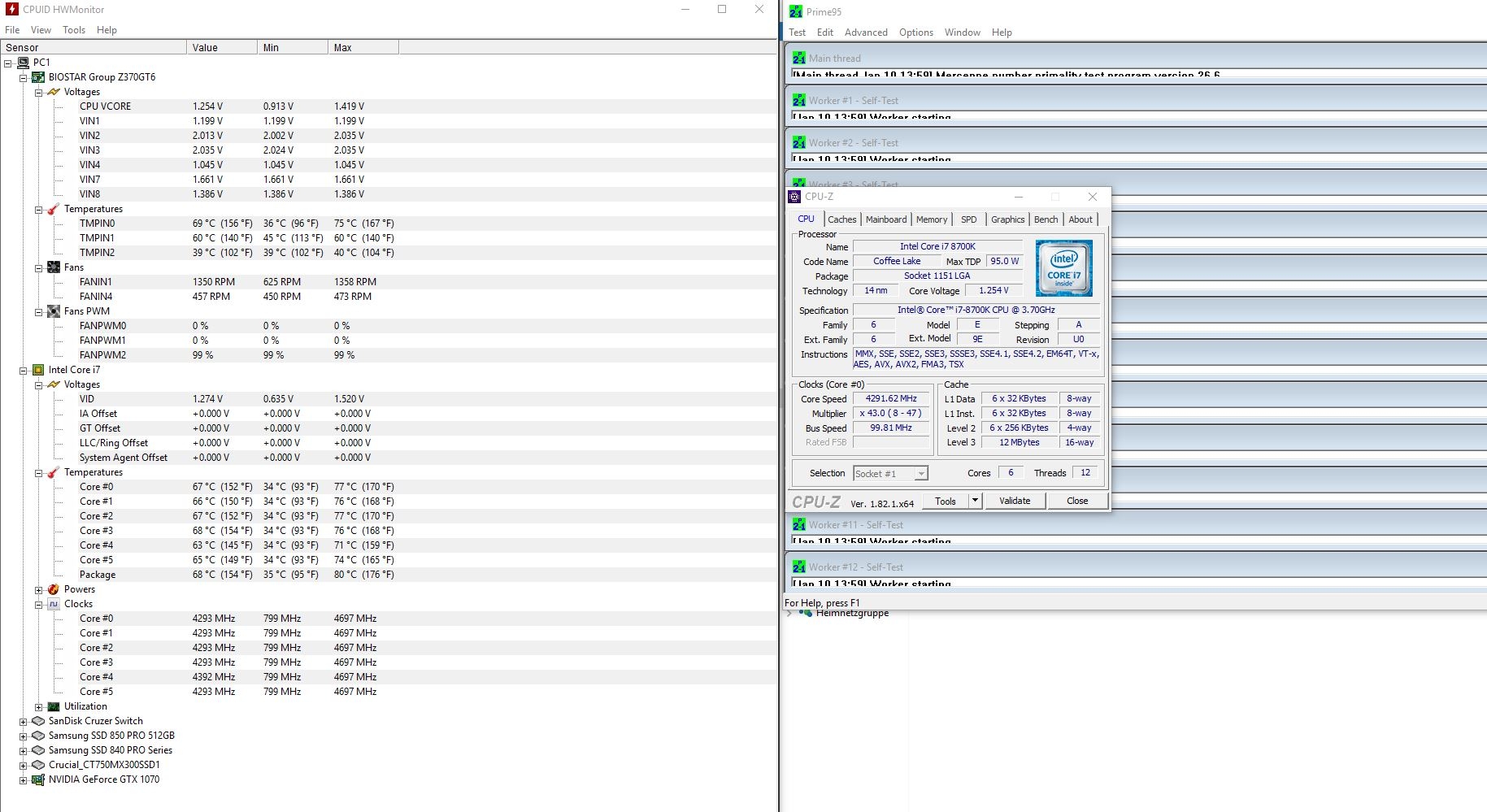Viewport: 1487px width, 812px height.
Task: Click the Prime95 Main thread window icon
Action: [x=799, y=59]
